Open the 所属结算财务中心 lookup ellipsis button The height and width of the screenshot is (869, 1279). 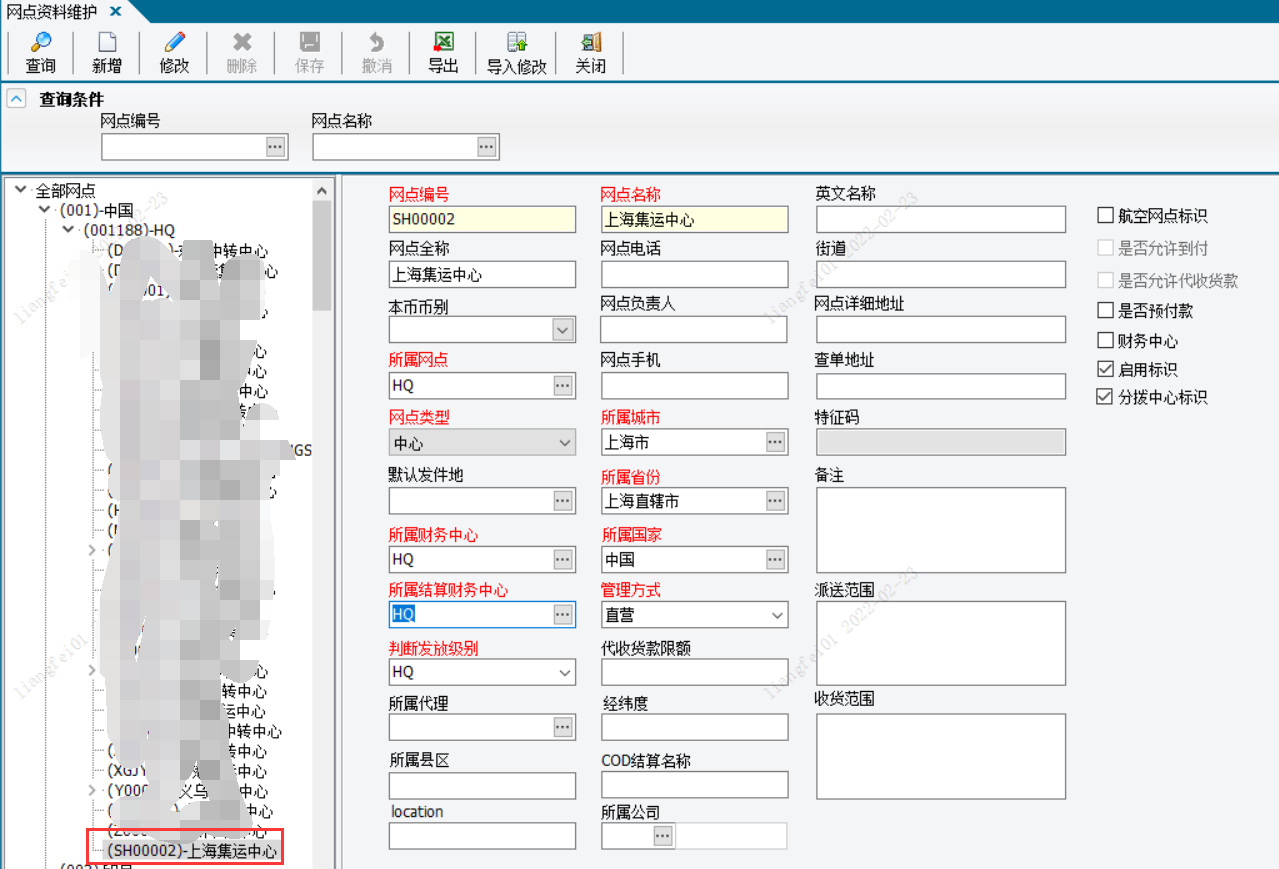pyautogui.click(x=563, y=614)
